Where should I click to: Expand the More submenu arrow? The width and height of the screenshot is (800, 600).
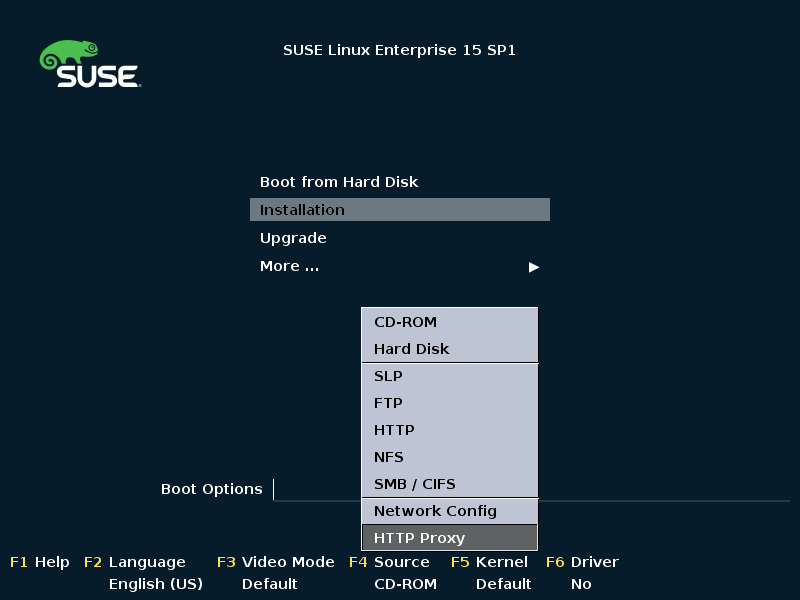(534, 267)
